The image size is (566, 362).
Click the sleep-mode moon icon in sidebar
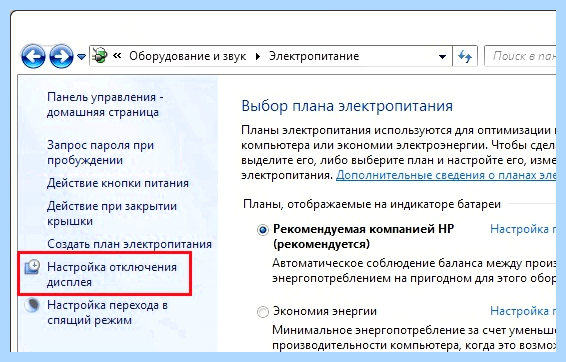pyautogui.click(x=32, y=305)
